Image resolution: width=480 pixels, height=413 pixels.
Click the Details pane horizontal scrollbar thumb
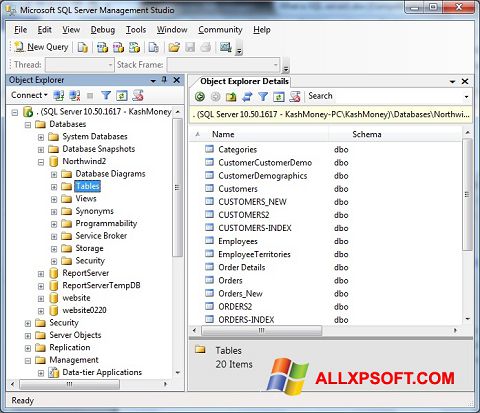point(262,331)
